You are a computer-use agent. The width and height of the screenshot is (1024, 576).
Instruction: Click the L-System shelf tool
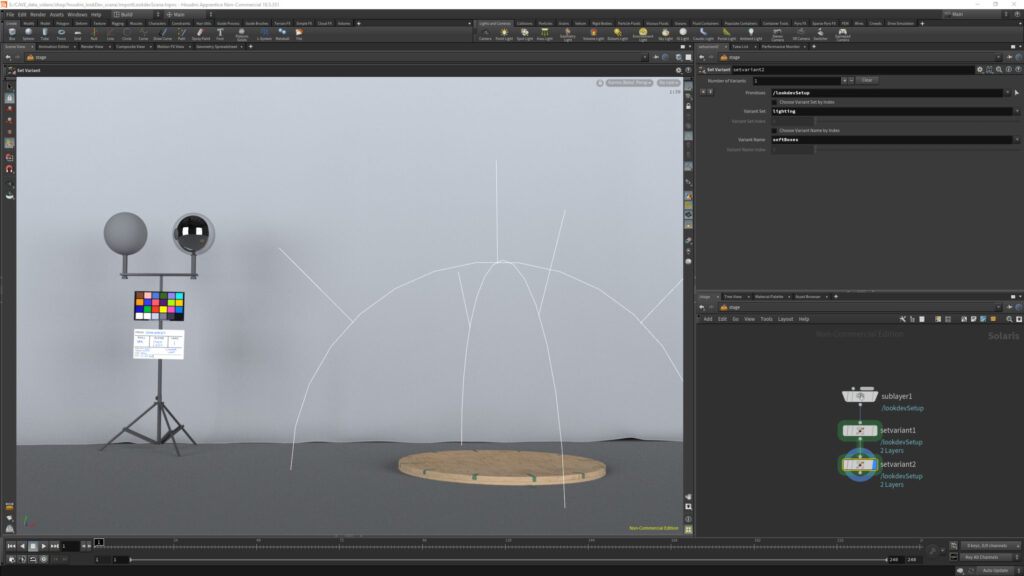point(266,33)
